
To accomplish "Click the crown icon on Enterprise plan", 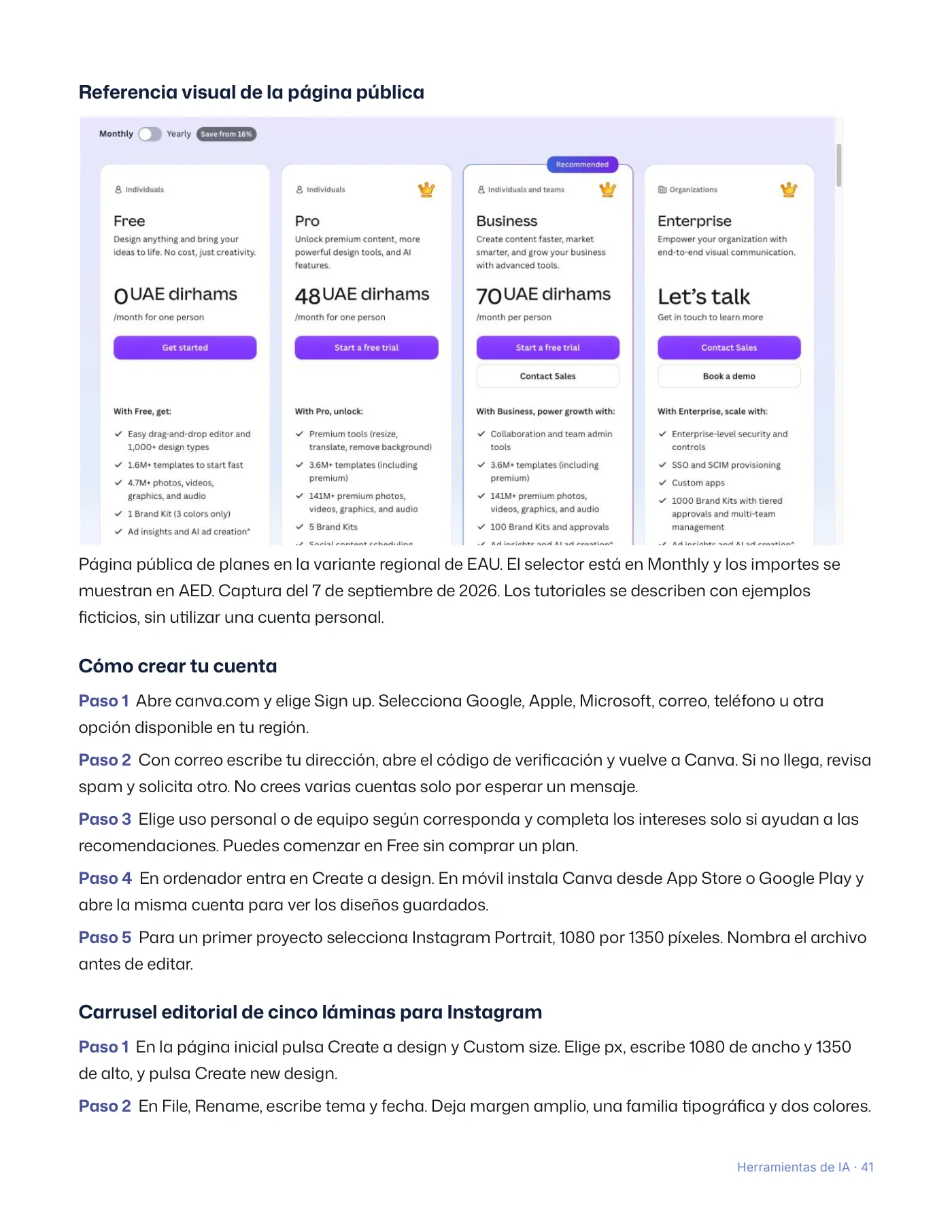I will click(789, 190).
